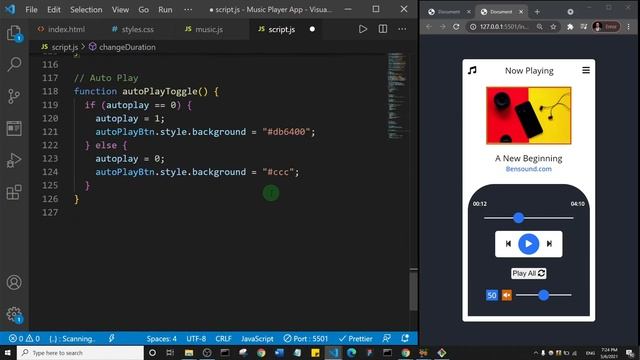Click the editor vertical scrollbar thumb
The image size is (640, 360).
point(413,290)
